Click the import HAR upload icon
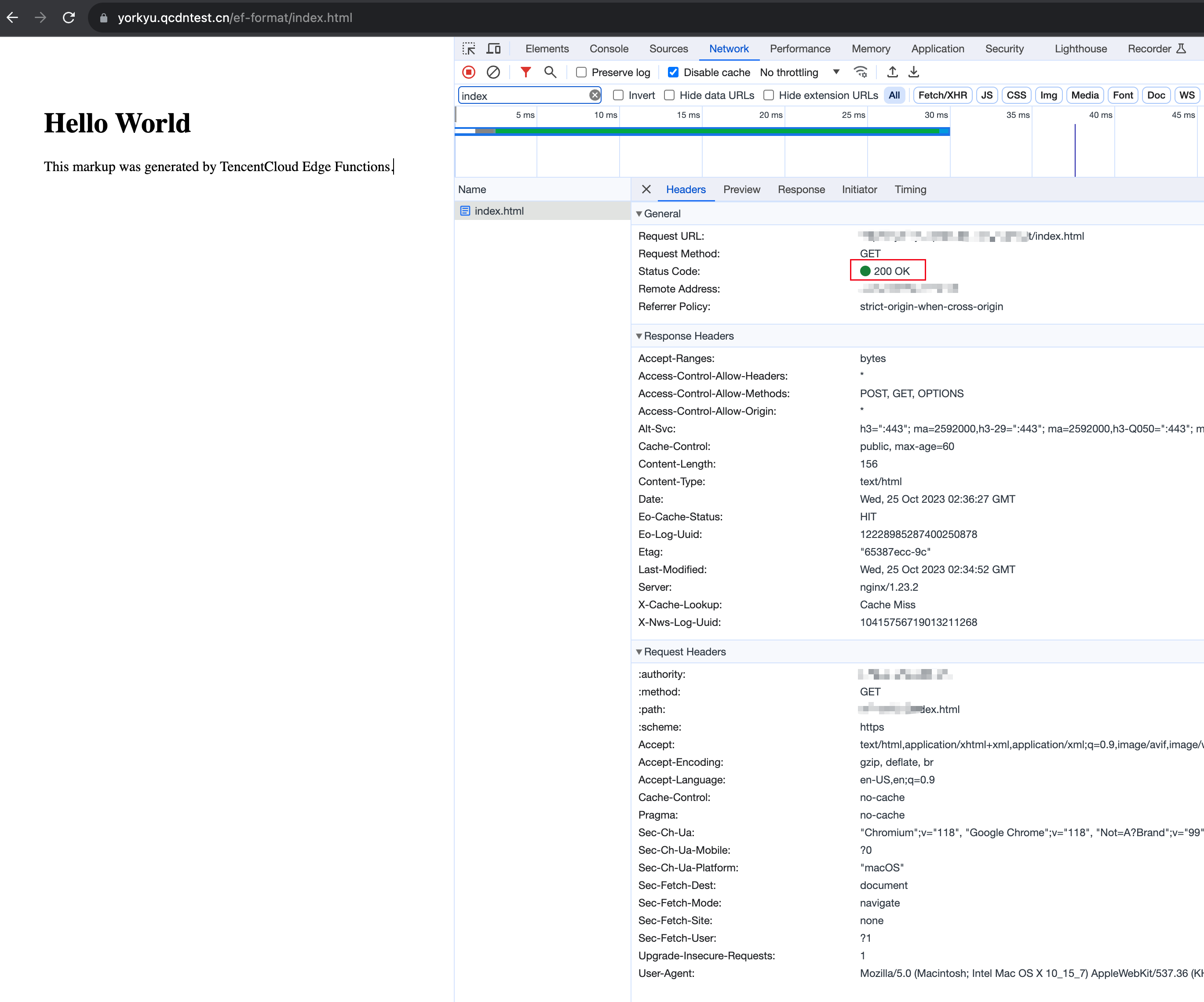Screen dimensions: 1204x1002 (892, 72)
